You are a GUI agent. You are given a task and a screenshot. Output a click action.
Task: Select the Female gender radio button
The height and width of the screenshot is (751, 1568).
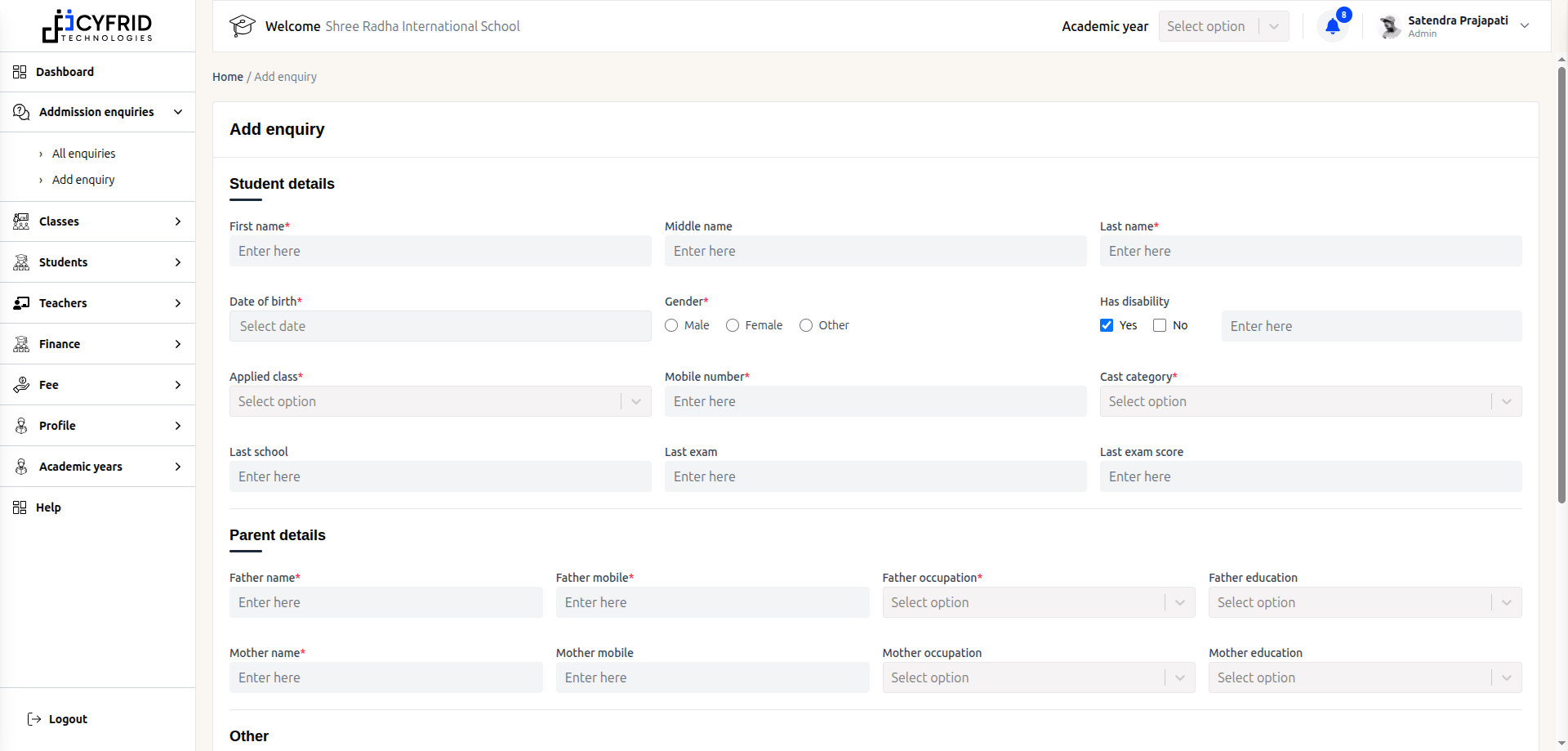[x=733, y=325]
